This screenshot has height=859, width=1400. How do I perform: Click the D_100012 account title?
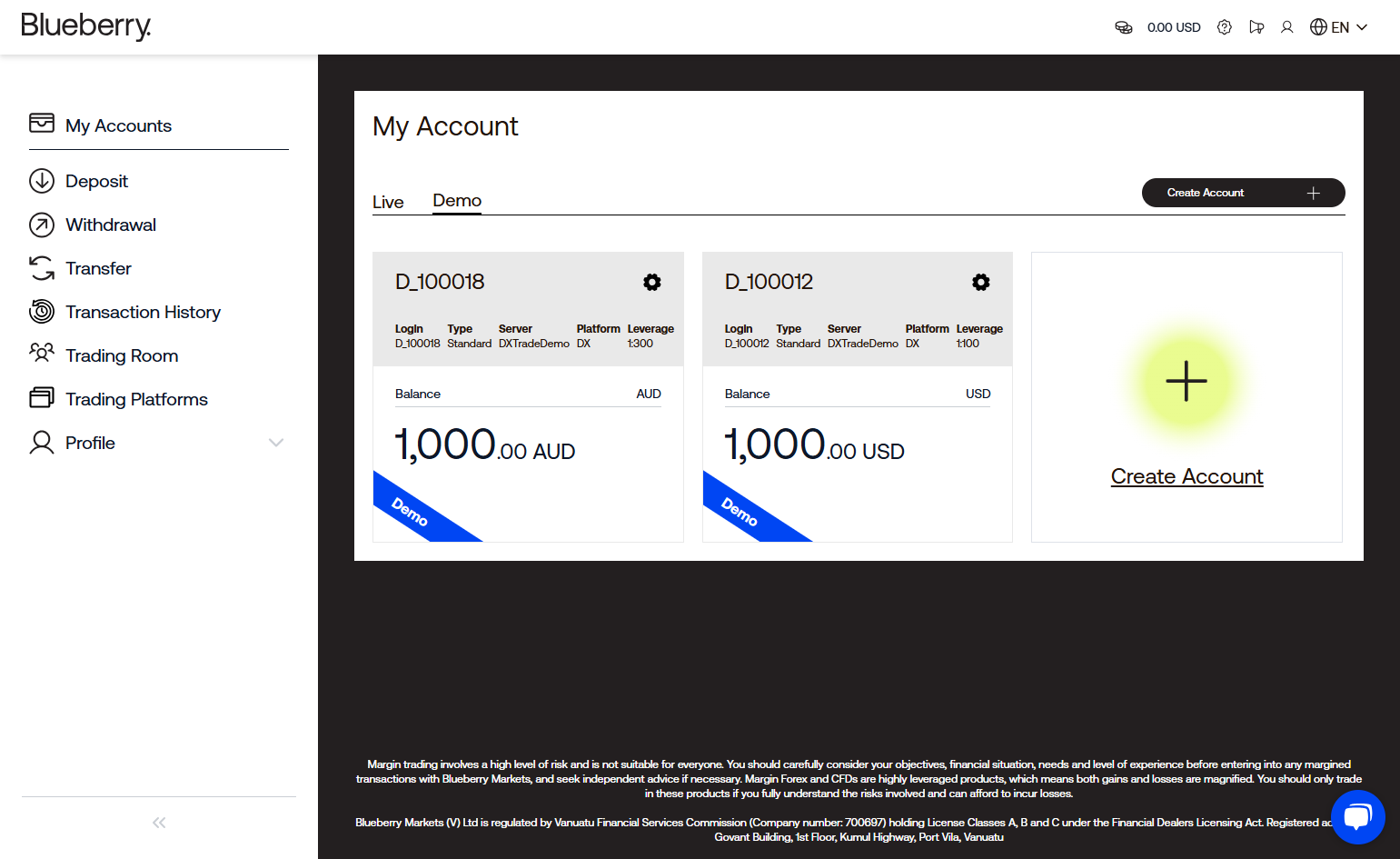click(769, 282)
